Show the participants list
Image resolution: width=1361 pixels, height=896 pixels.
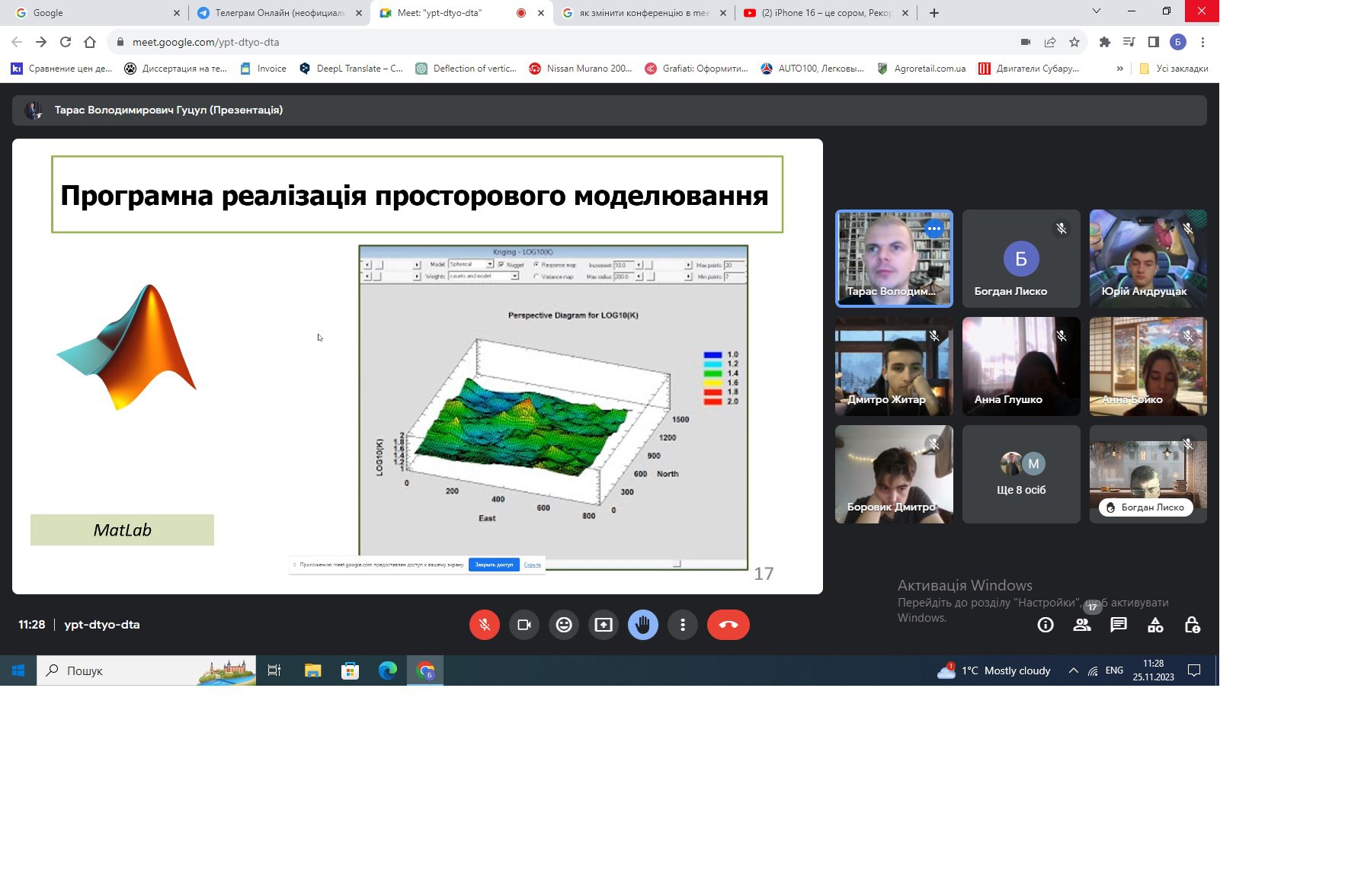(1081, 625)
